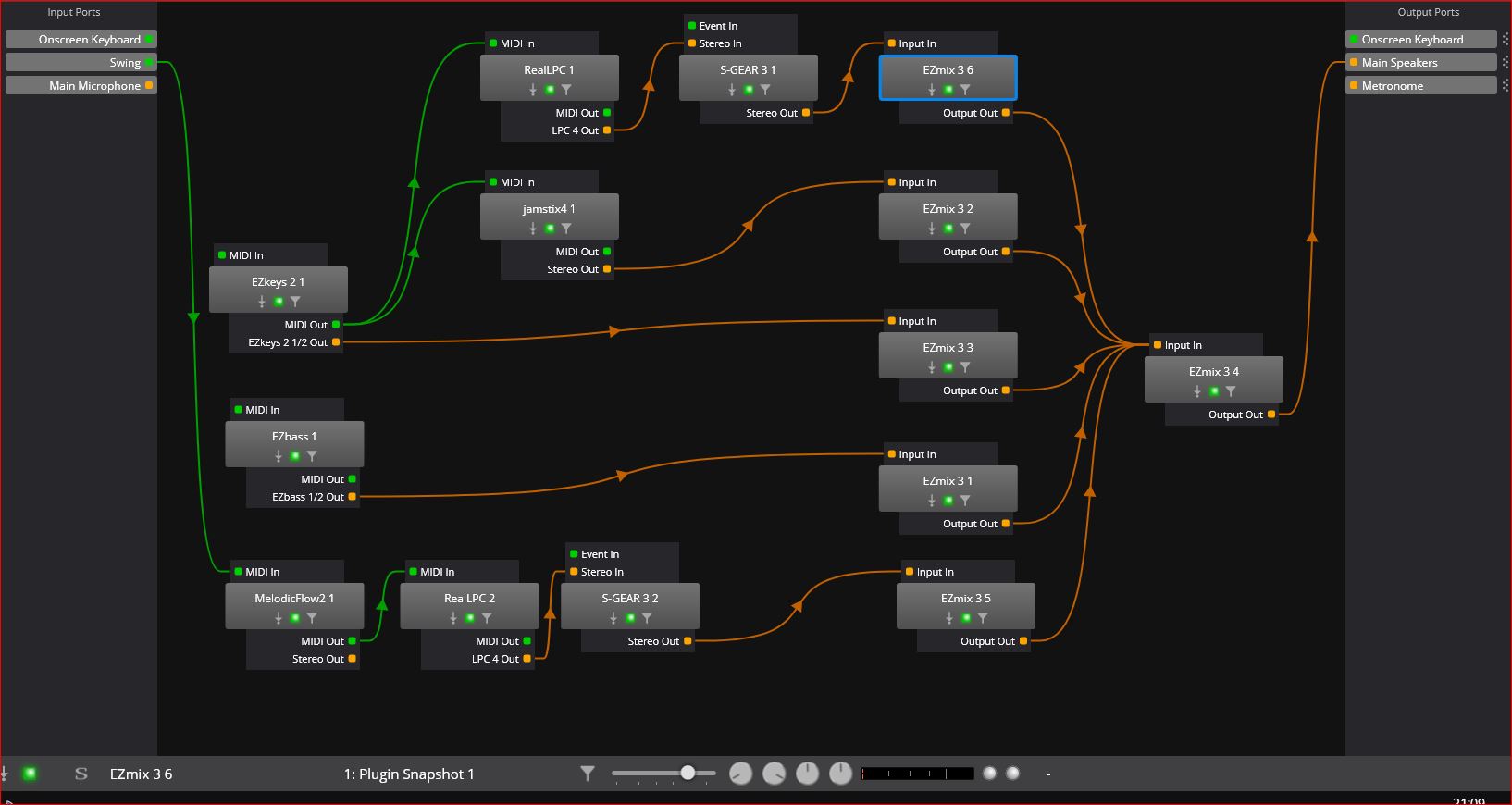Click the Input In pin of EZmix 3 4
Image resolution: width=1512 pixels, height=805 pixels.
click(x=1157, y=345)
